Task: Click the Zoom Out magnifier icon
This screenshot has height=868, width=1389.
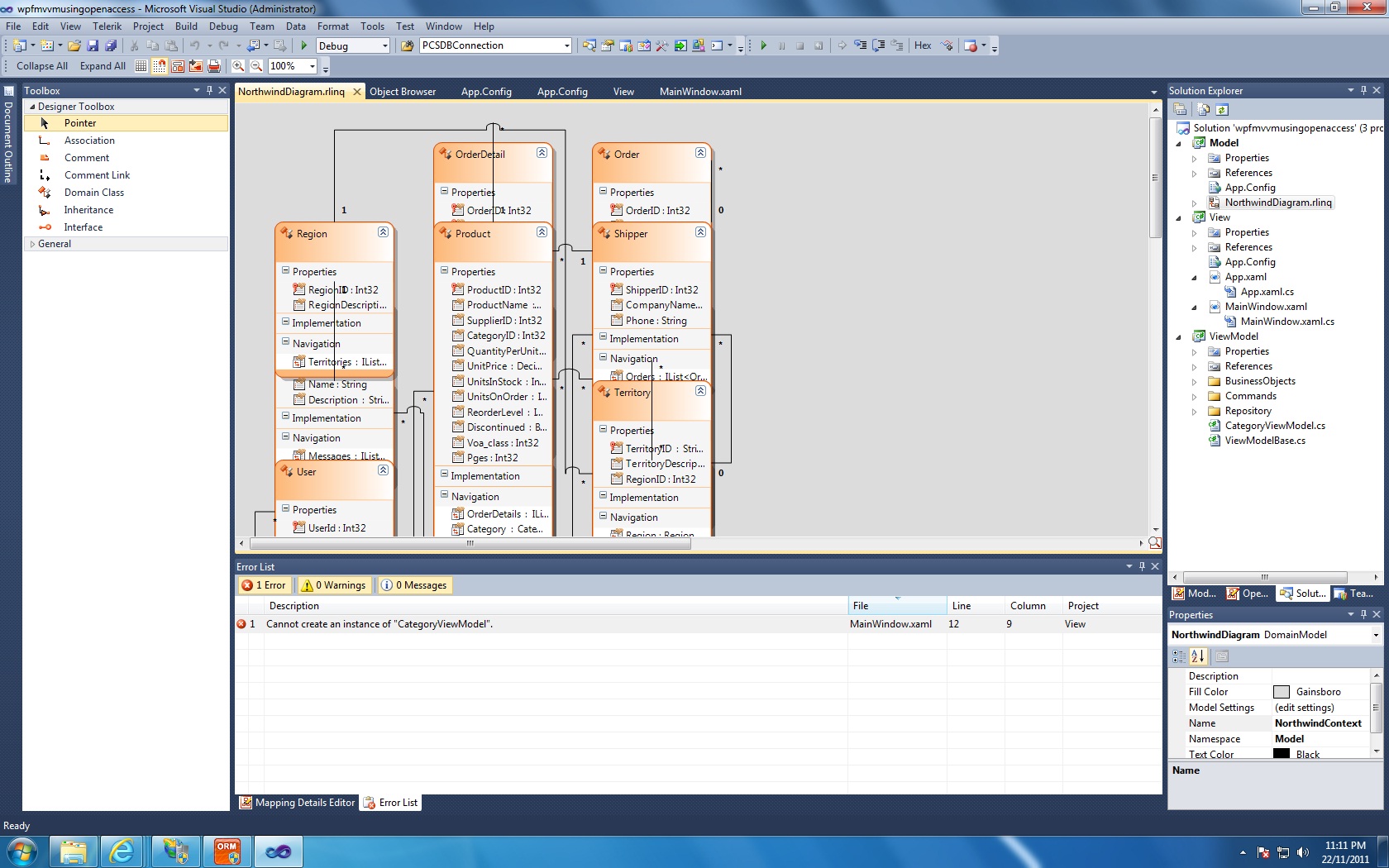Action: click(256, 66)
